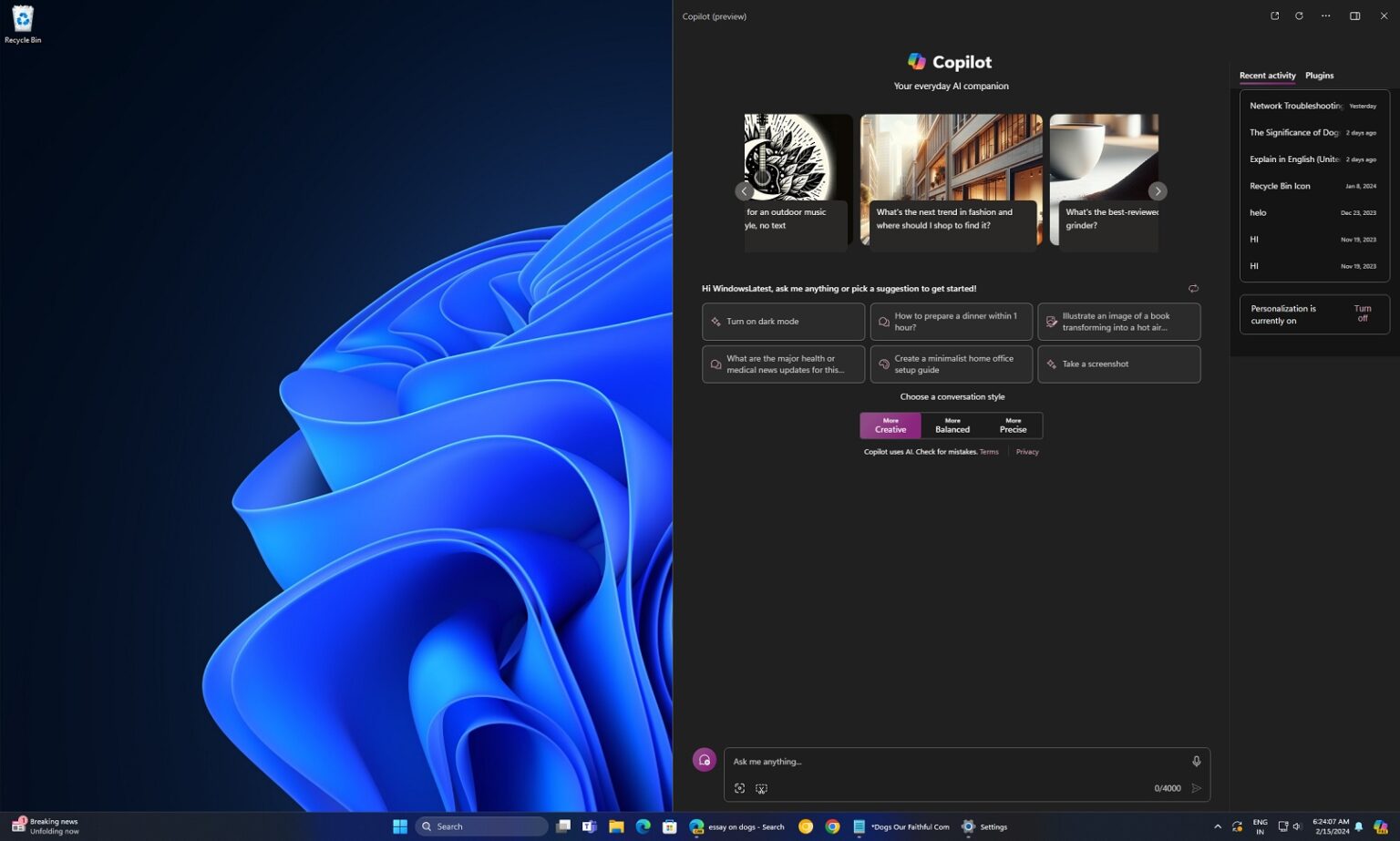Click the send message arrow icon

point(1197,788)
